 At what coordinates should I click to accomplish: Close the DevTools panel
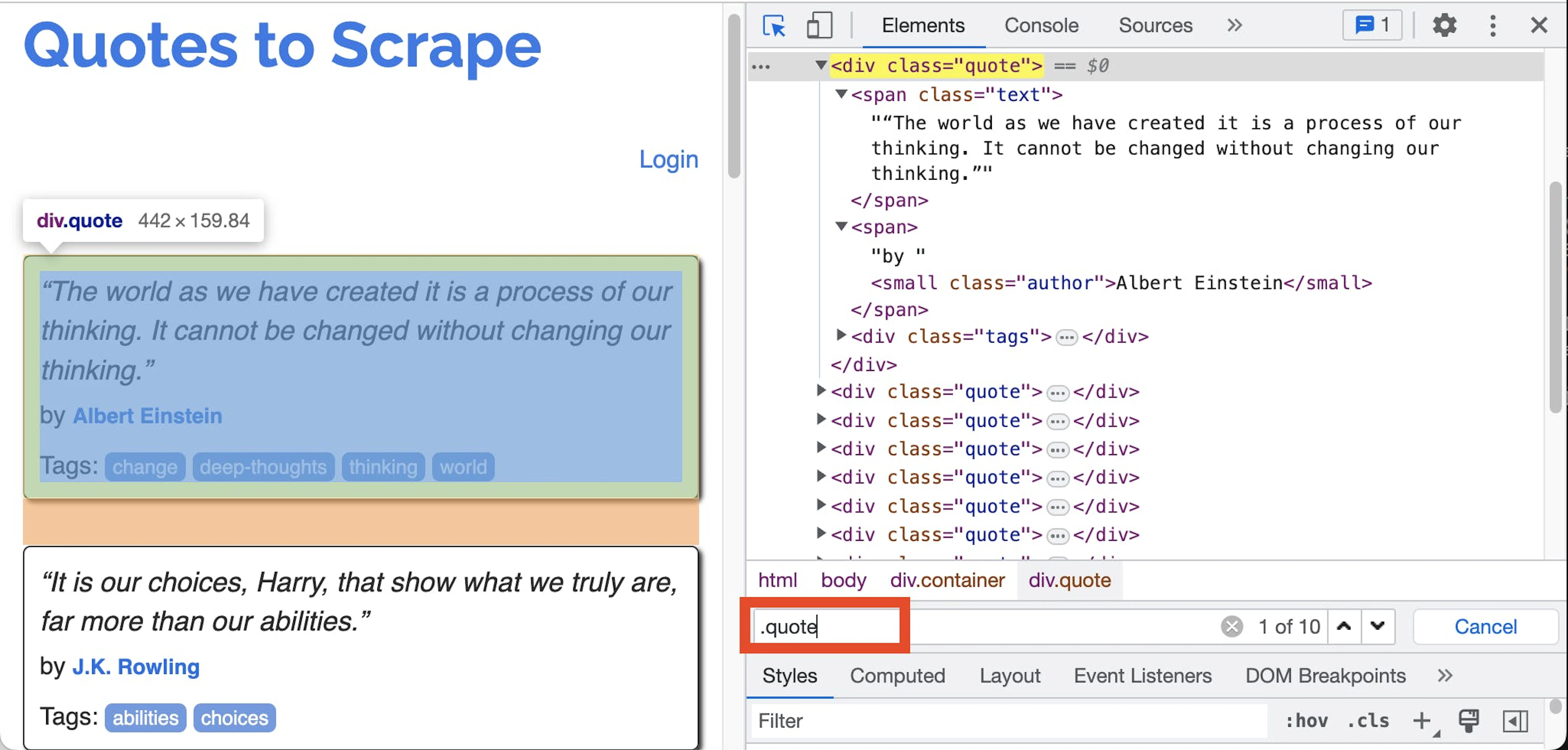[x=1539, y=26]
